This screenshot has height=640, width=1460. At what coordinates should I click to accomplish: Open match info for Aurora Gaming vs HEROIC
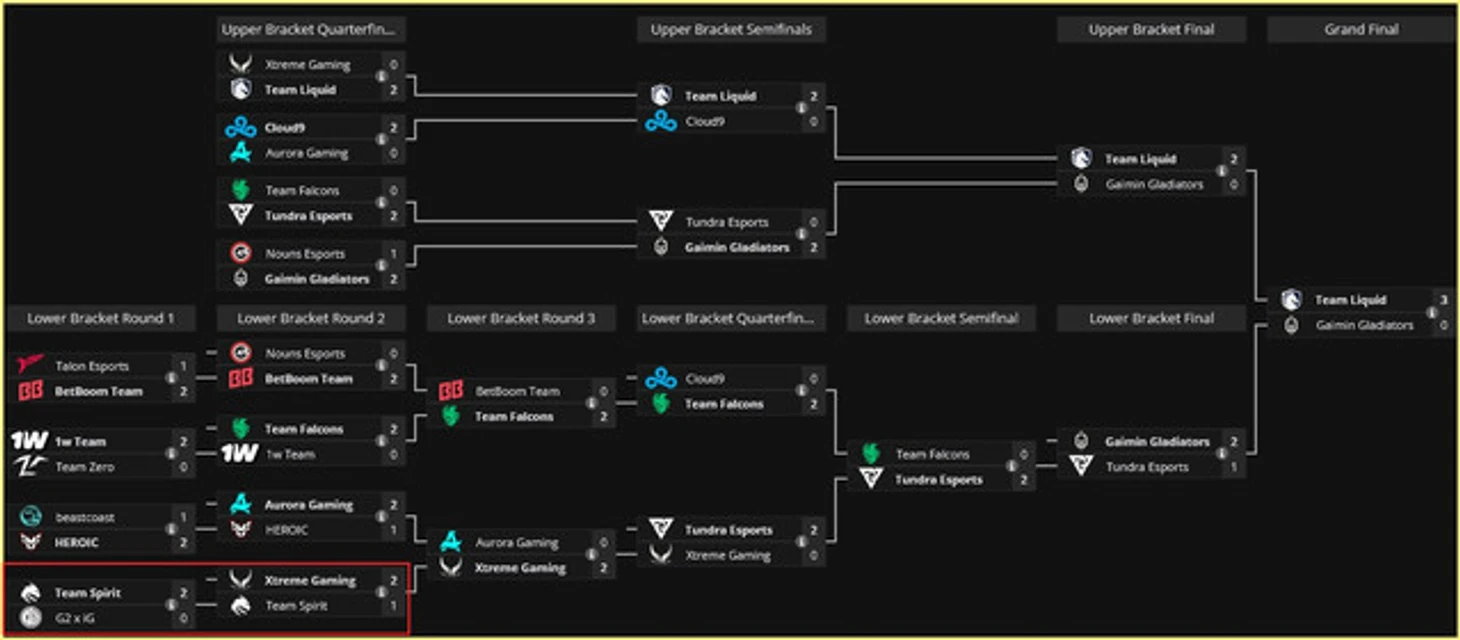[381, 517]
